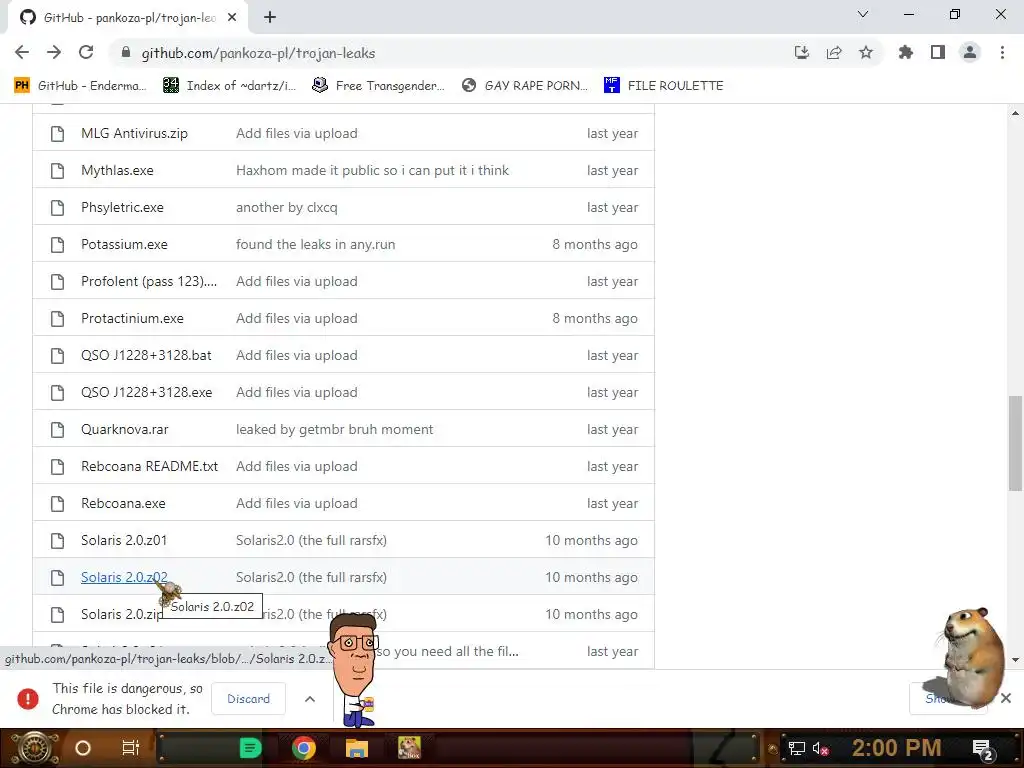Open Google Chrome from taskbar

tap(304, 748)
